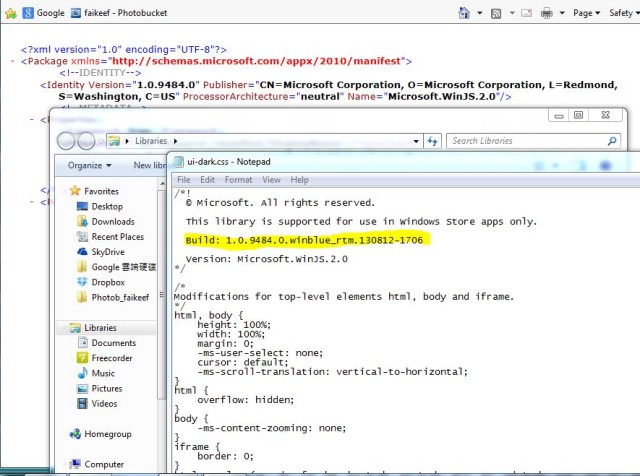Screen dimensions: 640x476
Task: Open the Documents library
Action: (x=113, y=343)
